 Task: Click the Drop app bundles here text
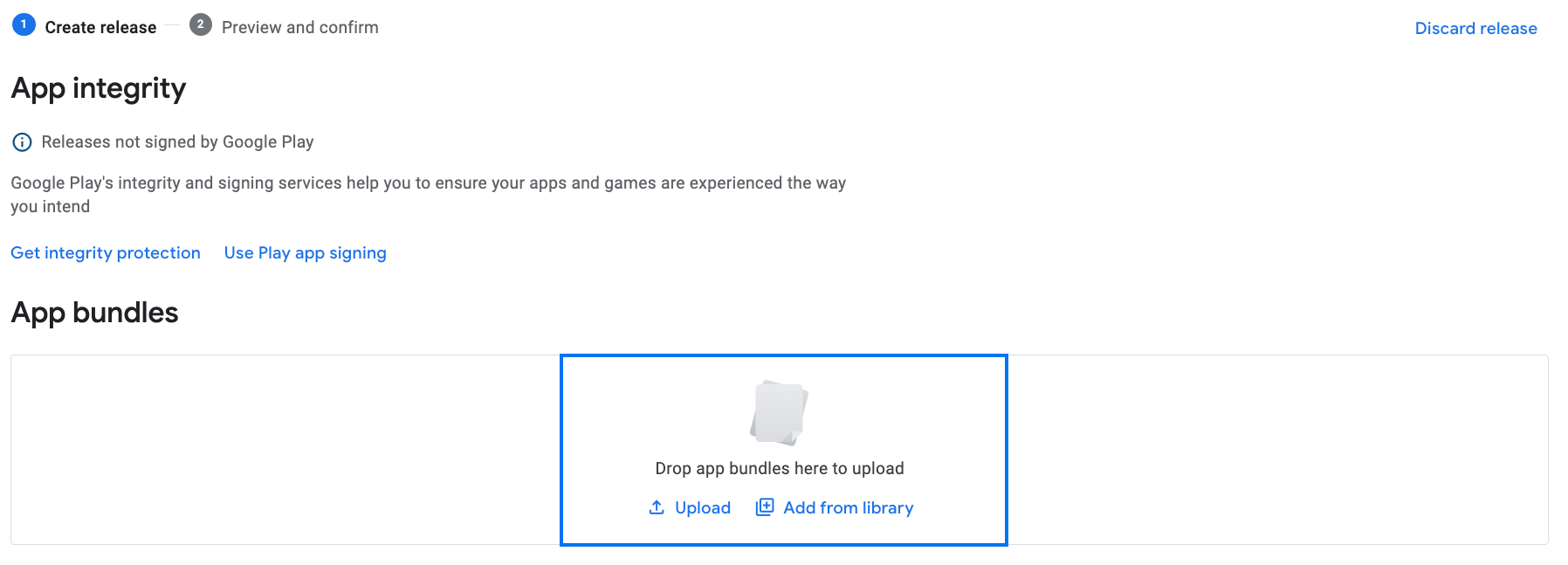pos(780,468)
